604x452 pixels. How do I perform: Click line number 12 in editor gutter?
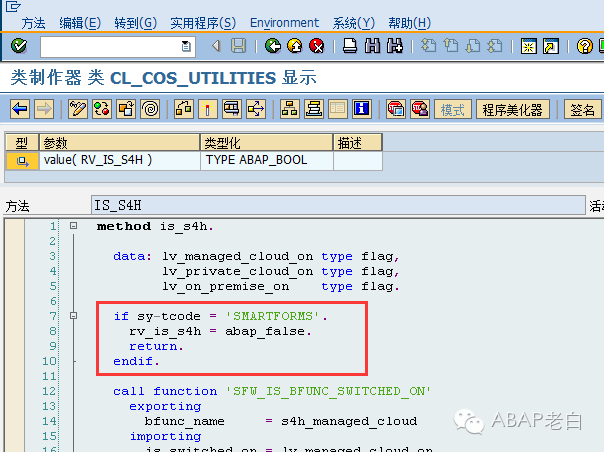(x=49, y=392)
